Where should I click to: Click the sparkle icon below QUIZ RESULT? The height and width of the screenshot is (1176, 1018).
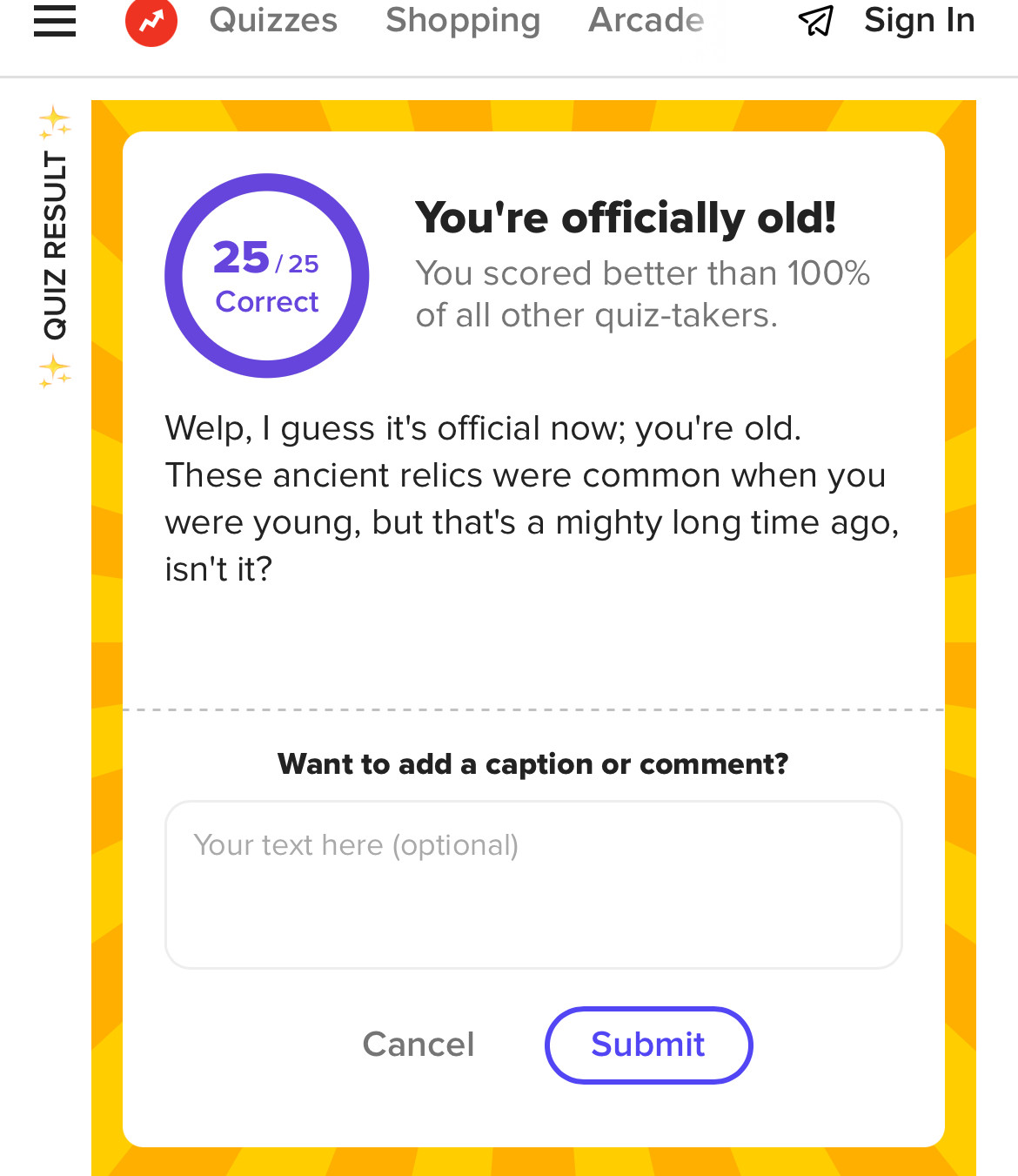[55, 371]
